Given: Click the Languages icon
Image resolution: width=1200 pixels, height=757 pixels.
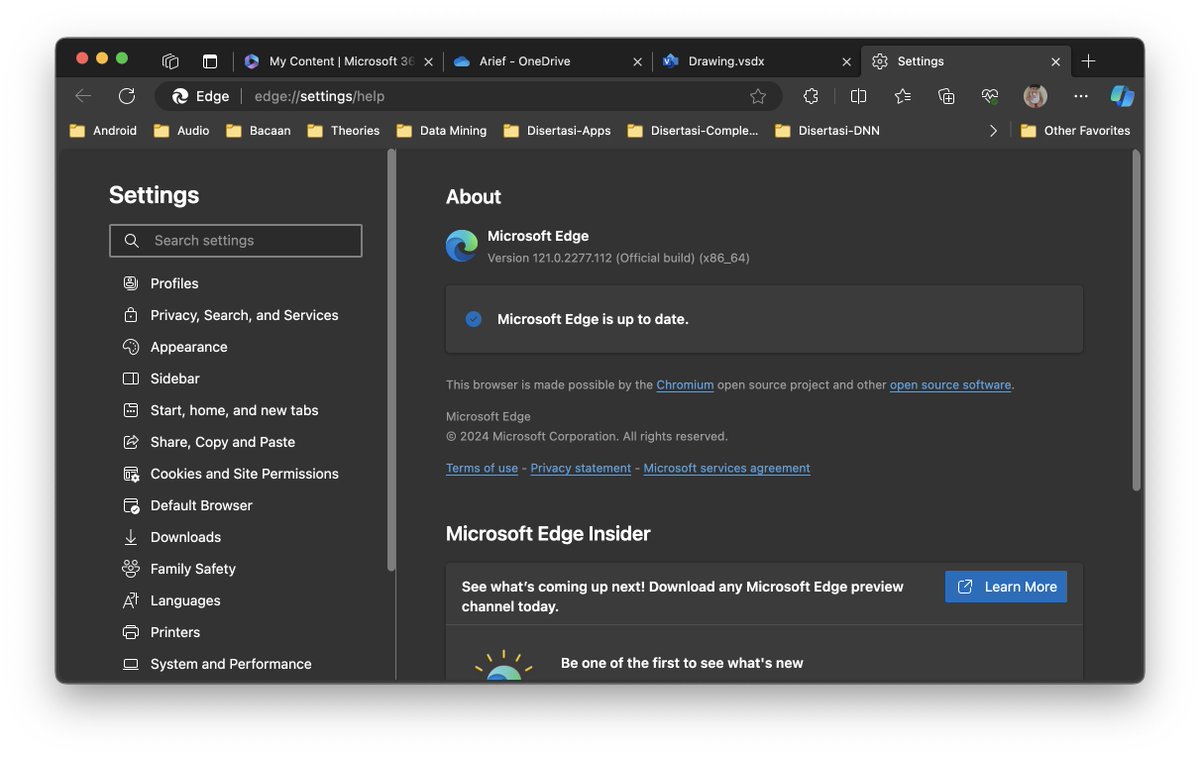Looking at the screenshot, I should pos(131,600).
